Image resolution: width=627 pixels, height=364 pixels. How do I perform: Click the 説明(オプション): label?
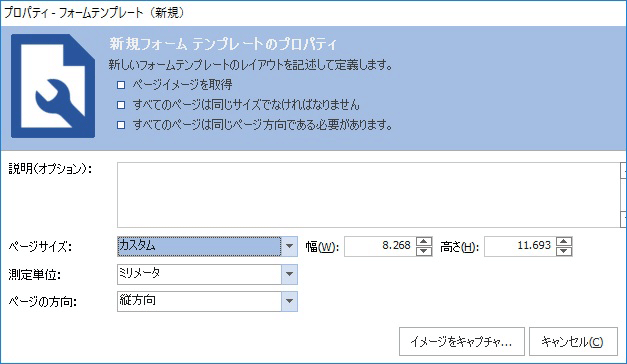pyautogui.click(x=50, y=169)
